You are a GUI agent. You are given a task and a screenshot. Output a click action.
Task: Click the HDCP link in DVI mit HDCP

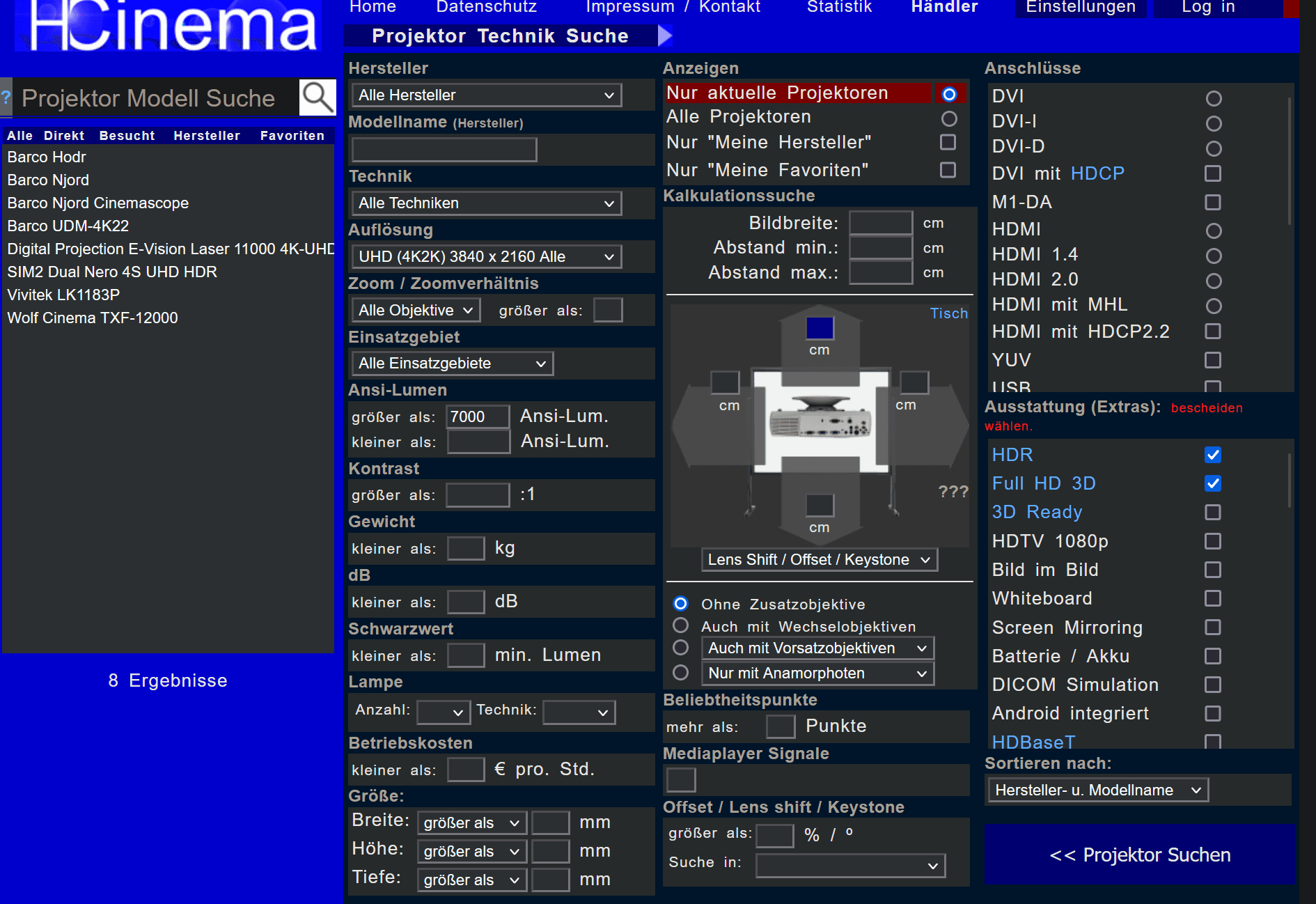point(1097,173)
